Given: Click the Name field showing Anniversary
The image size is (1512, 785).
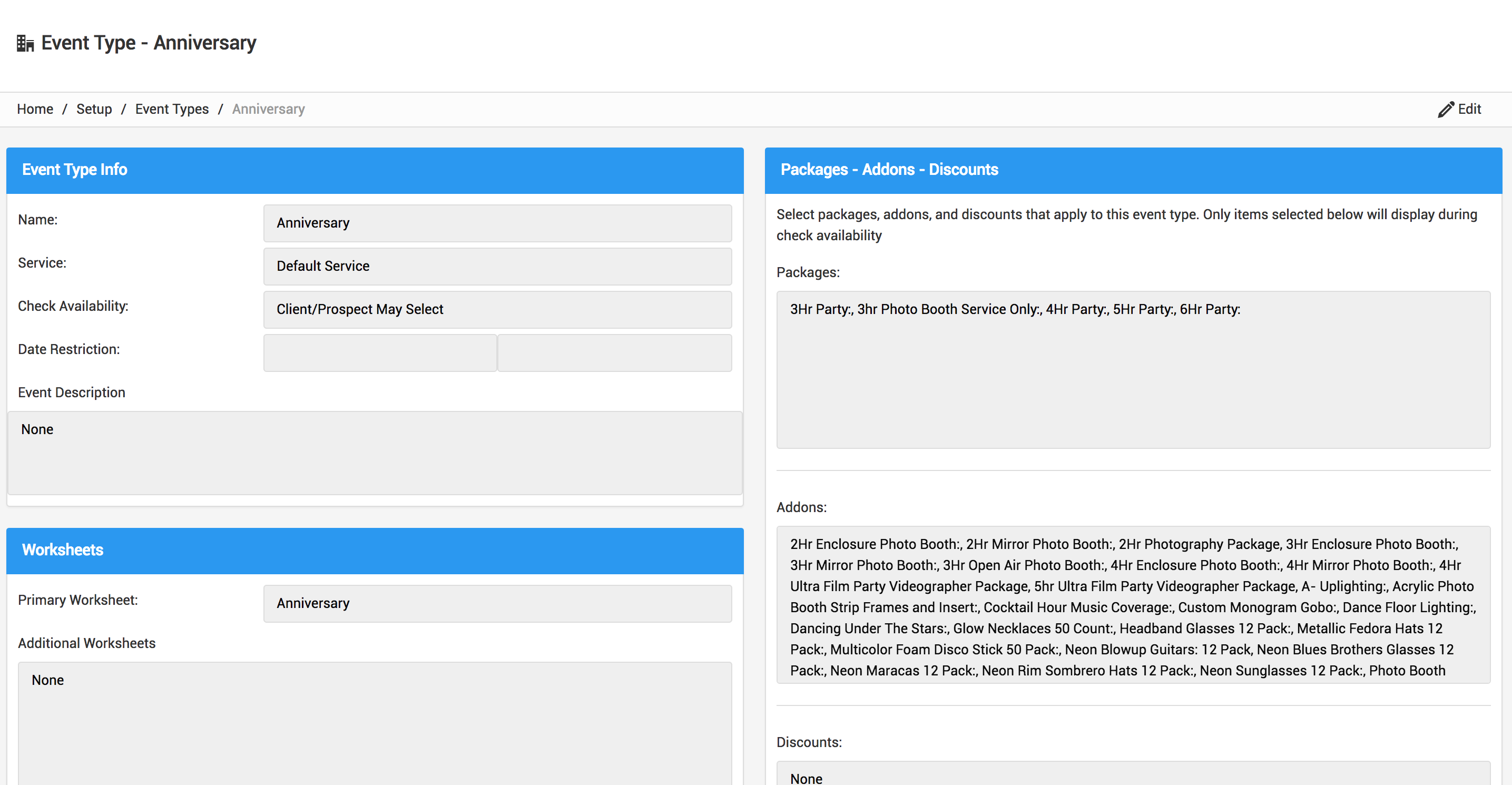Looking at the screenshot, I should (497, 223).
